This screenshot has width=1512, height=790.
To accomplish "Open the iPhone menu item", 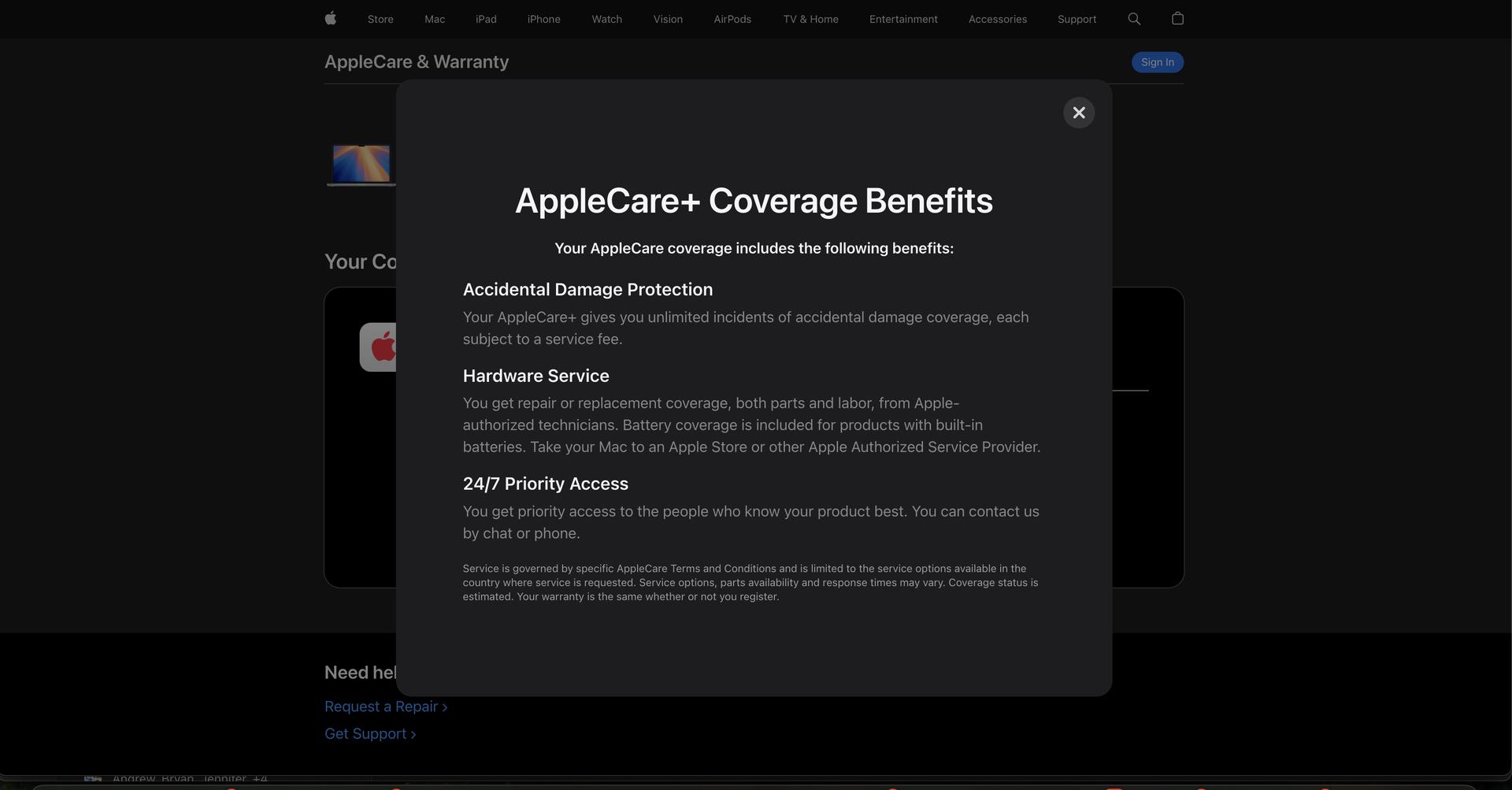I will 544,19.
